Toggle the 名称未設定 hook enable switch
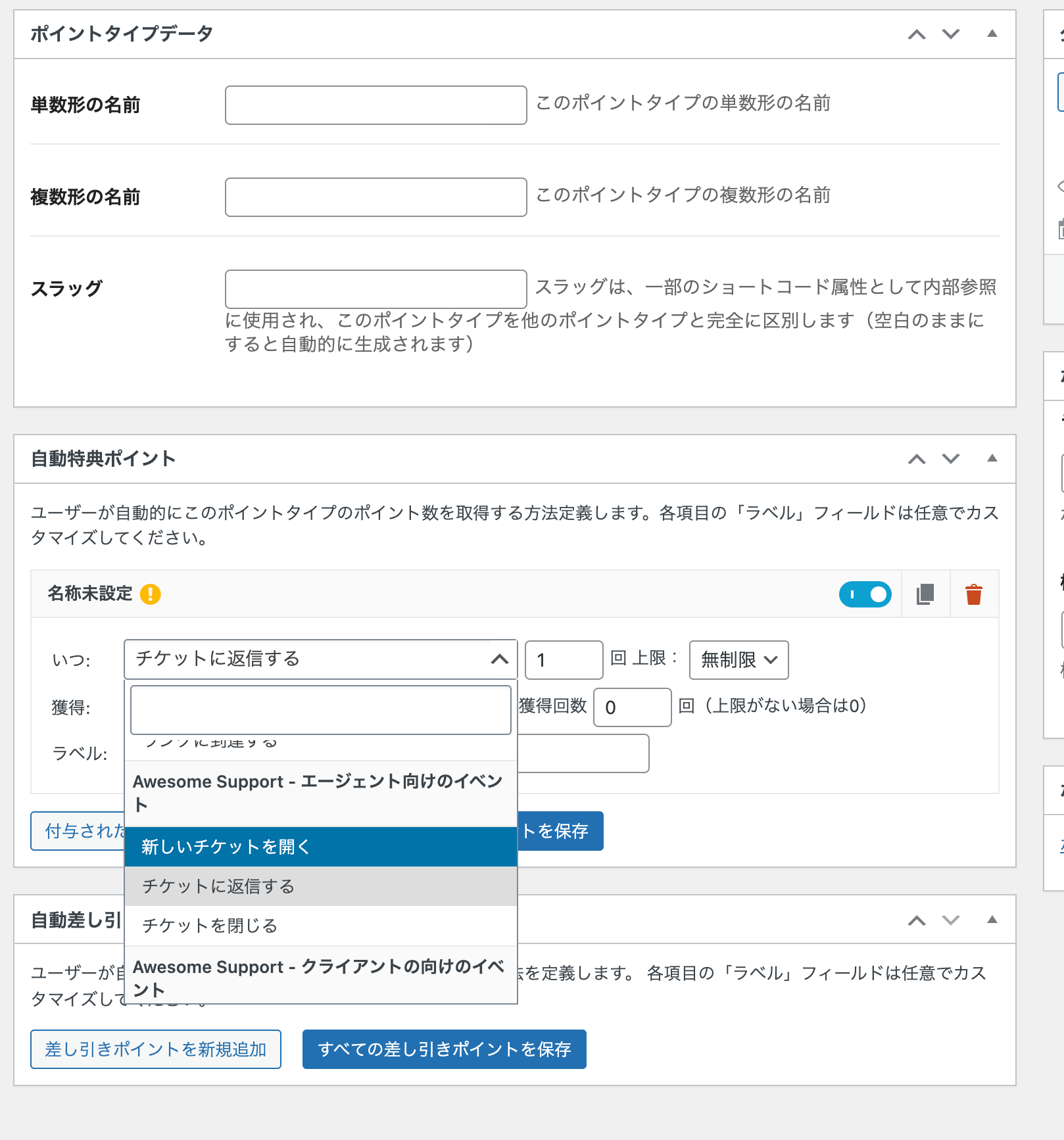Screen dimensions: 1064x1140 (x=865, y=594)
